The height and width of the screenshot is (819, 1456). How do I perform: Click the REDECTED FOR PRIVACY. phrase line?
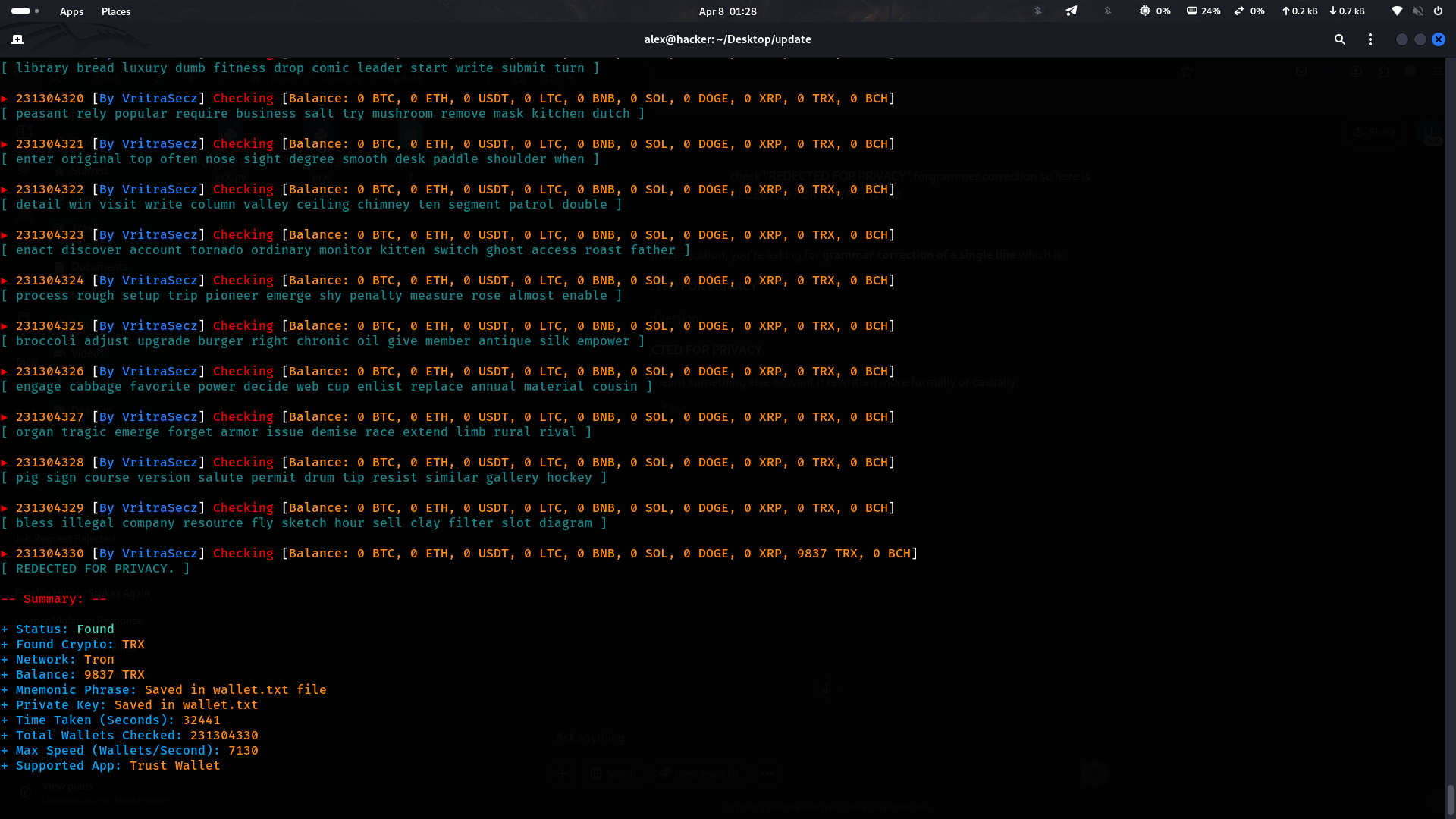point(95,569)
